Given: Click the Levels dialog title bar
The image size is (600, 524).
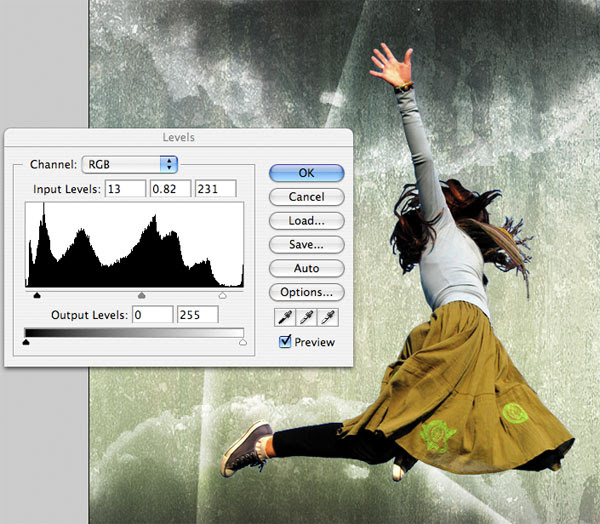Looking at the screenshot, I should click(x=178, y=137).
